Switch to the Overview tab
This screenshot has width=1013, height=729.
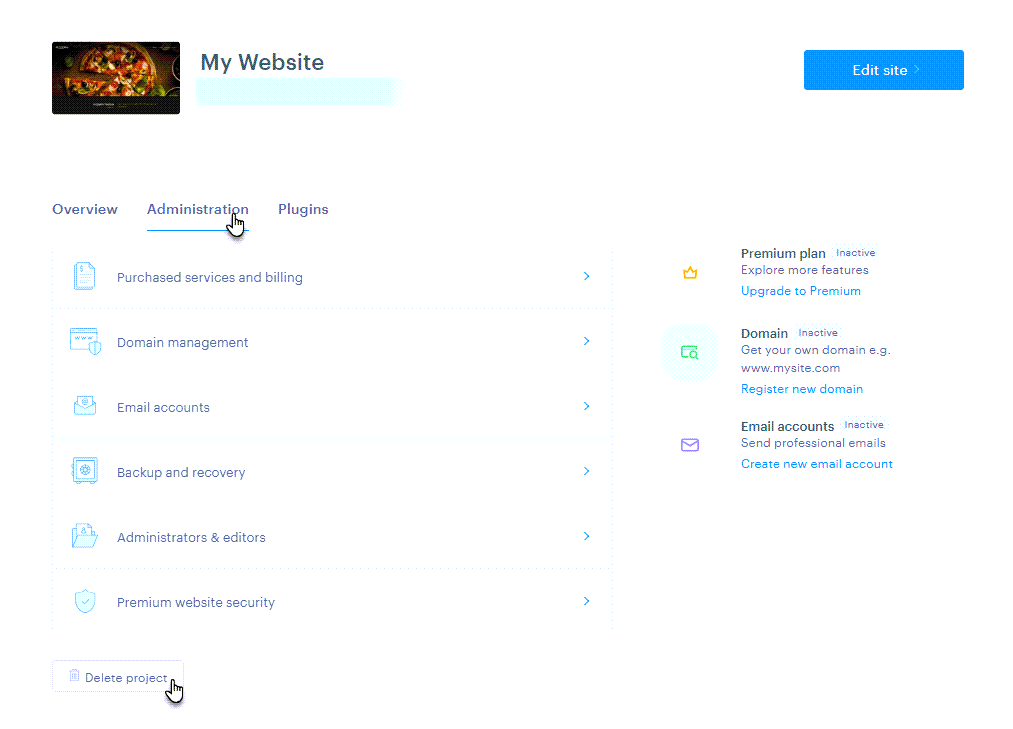pyautogui.click(x=85, y=209)
